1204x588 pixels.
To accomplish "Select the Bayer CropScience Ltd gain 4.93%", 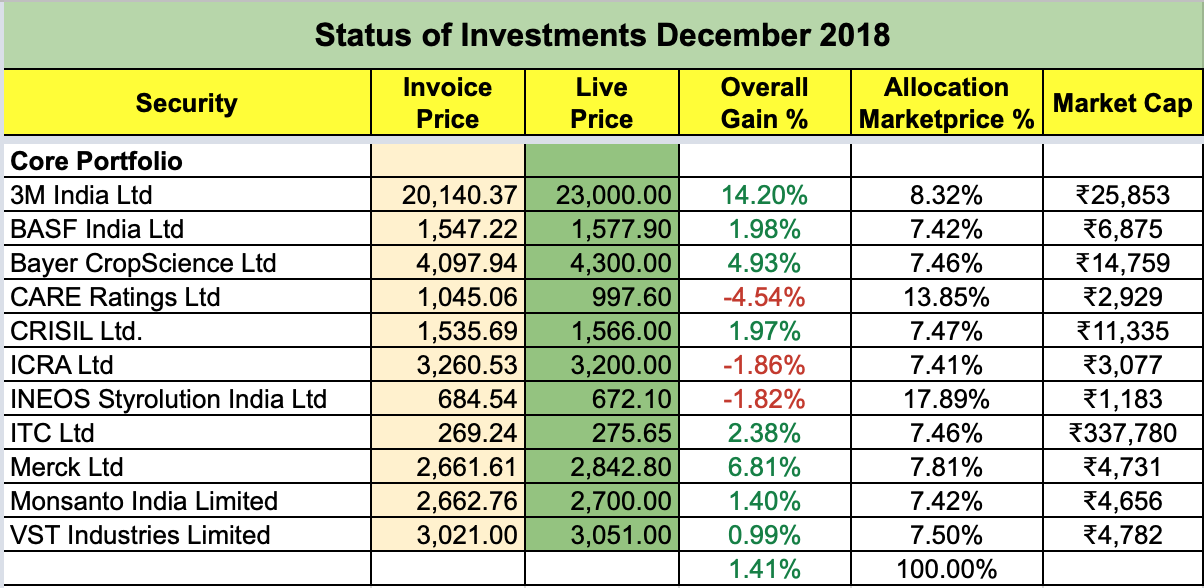I will (x=764, y=263).
